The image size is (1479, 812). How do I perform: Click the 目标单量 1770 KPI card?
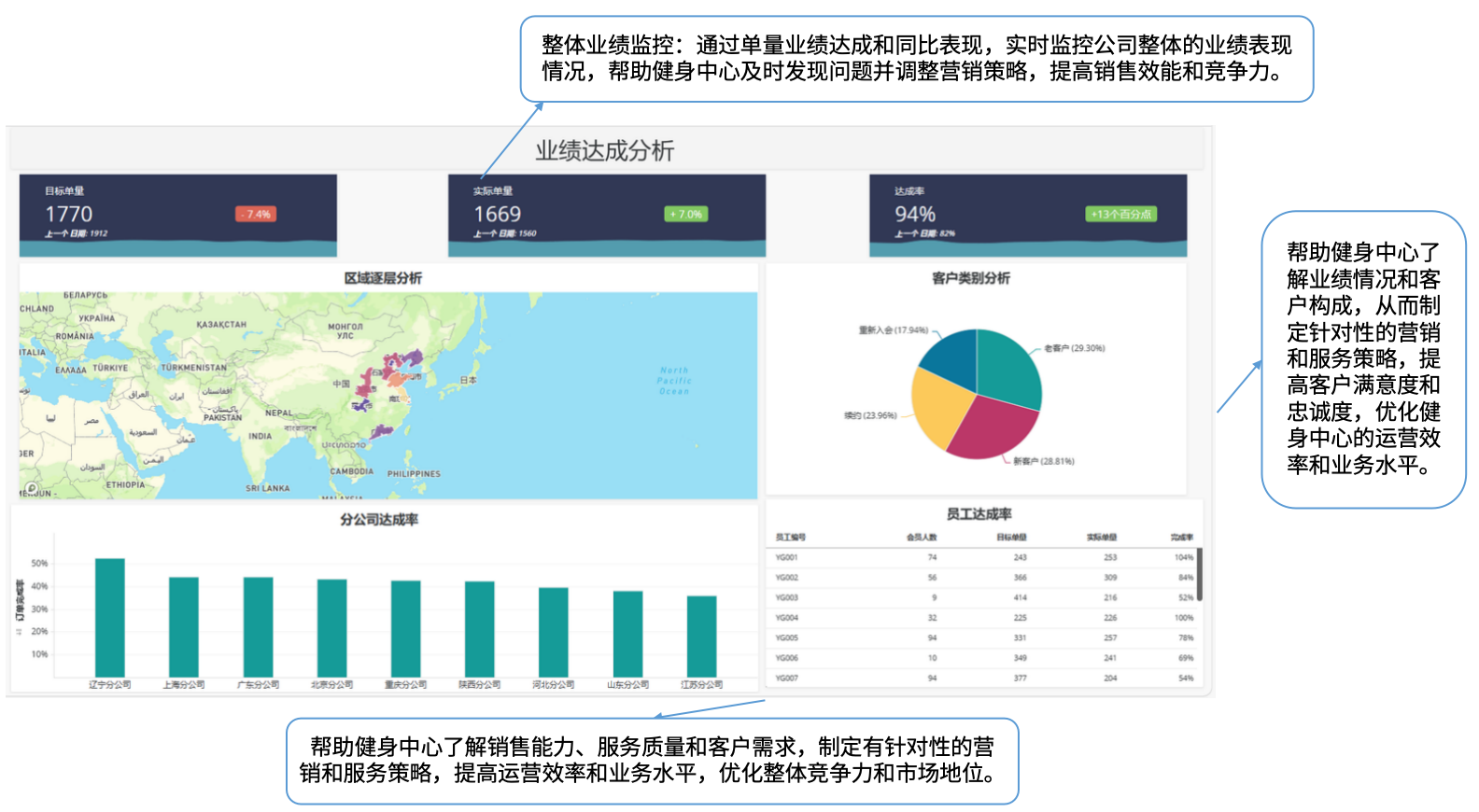pos(177,215)
